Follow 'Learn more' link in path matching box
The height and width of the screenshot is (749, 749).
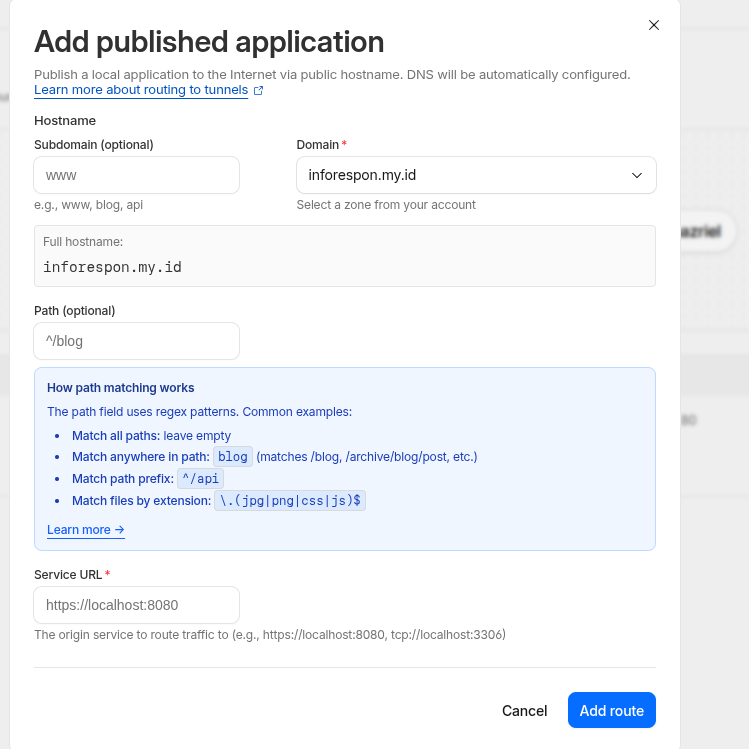(x=85, y=530)
